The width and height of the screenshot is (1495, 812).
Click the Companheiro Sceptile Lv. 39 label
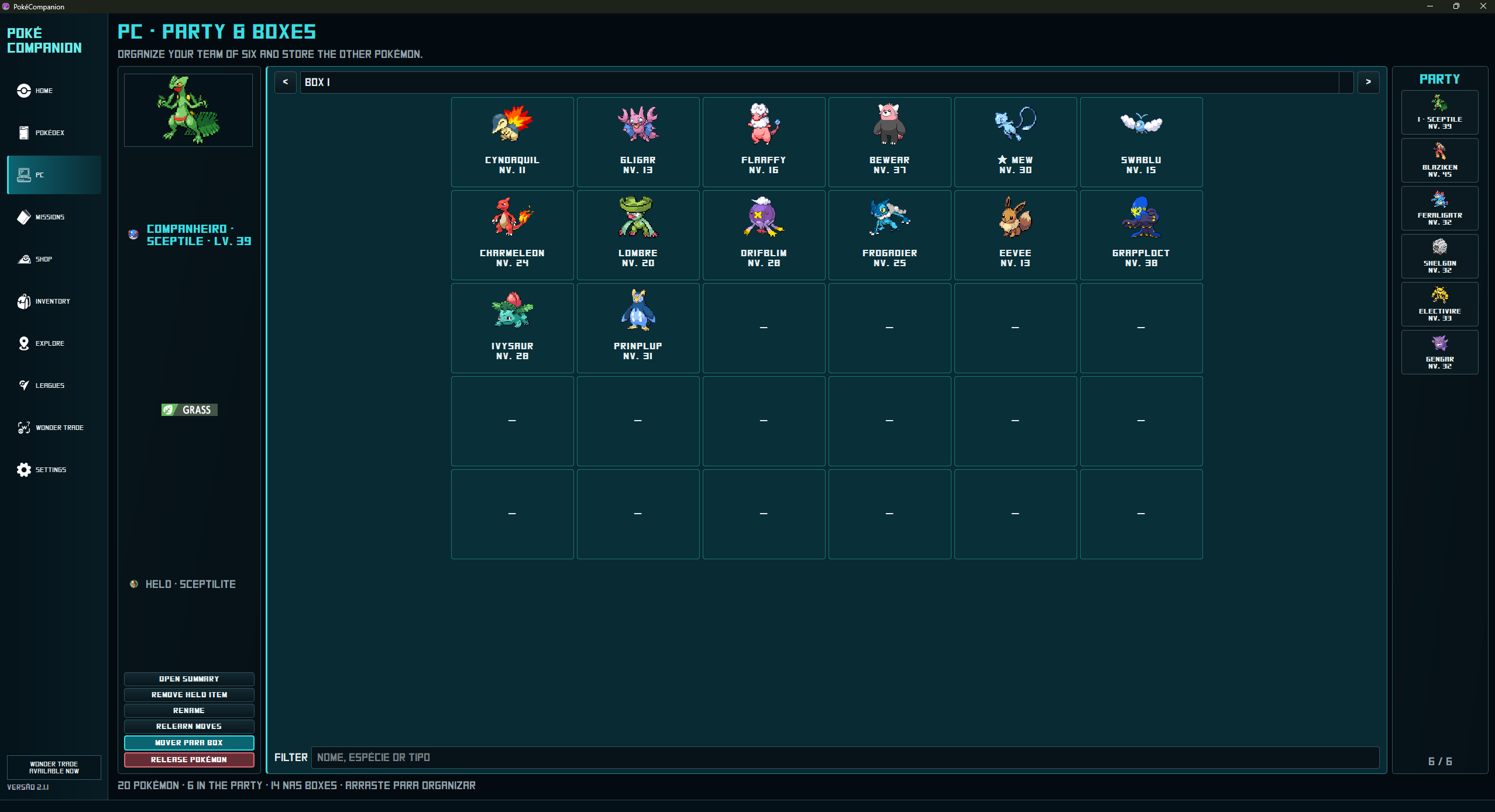(x=199, y=235)
